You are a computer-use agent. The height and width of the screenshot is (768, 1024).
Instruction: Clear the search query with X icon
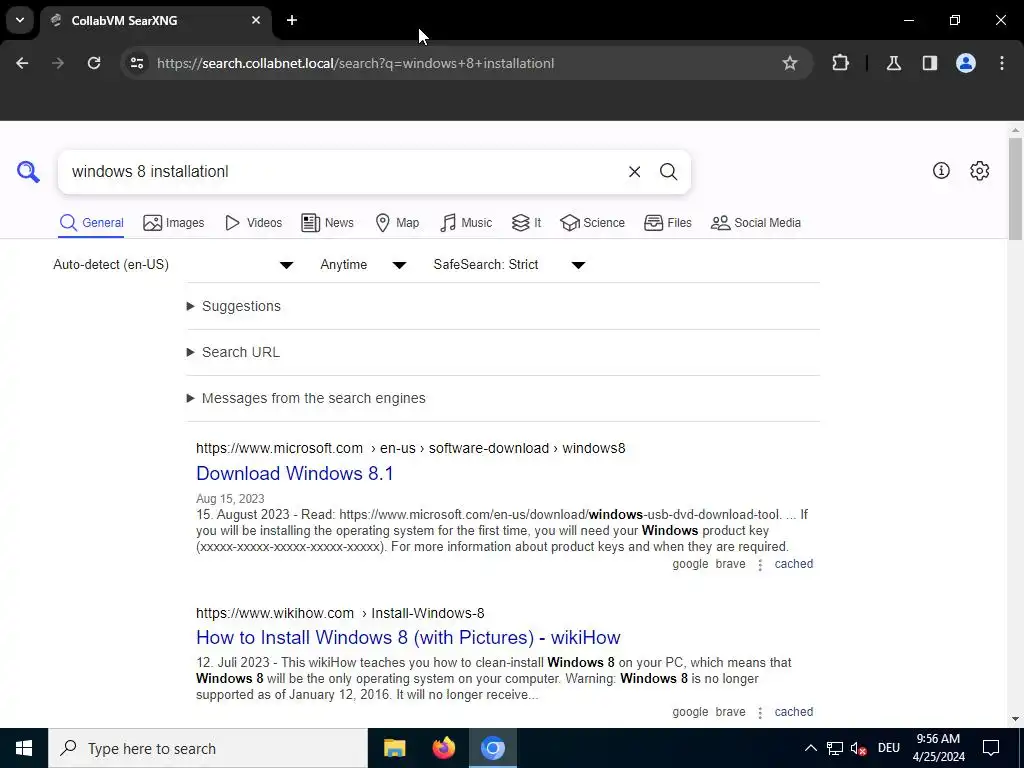click(x=634, y=172)
